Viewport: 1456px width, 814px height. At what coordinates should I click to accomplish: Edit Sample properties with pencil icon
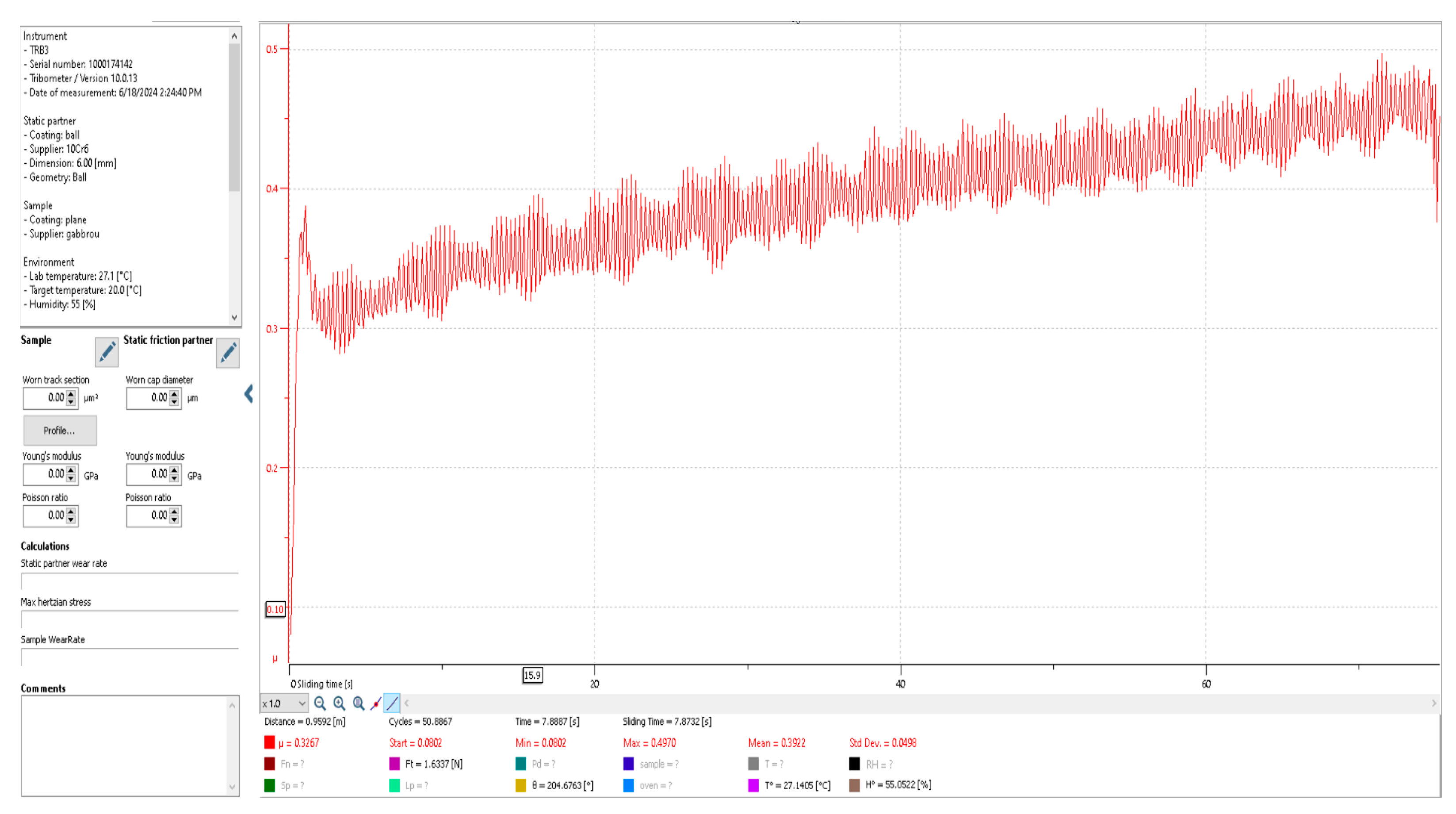[x=106, y=353]
